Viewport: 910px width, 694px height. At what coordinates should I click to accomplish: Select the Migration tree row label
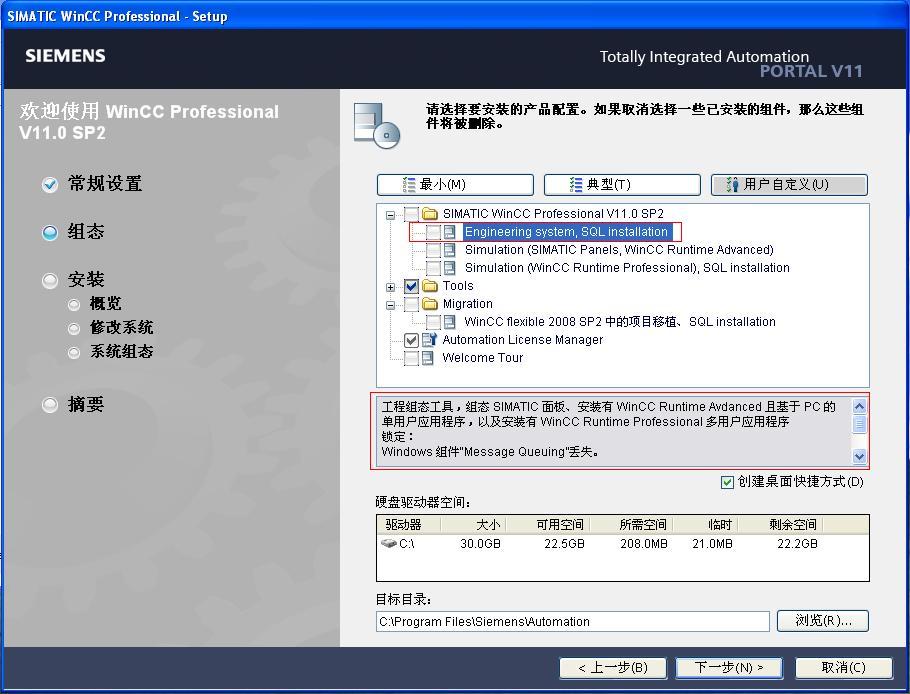(467, 303)
